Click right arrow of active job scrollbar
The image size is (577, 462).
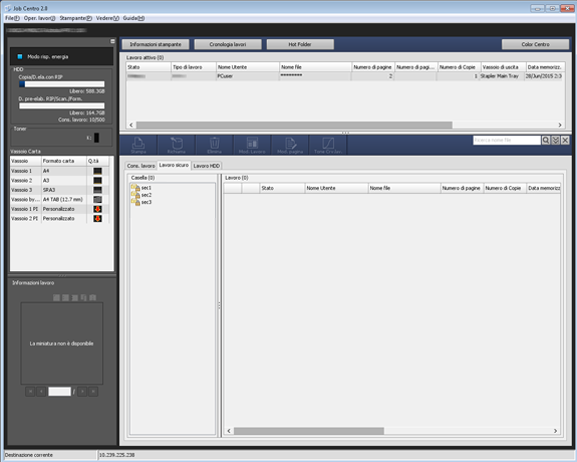point(560,125)
